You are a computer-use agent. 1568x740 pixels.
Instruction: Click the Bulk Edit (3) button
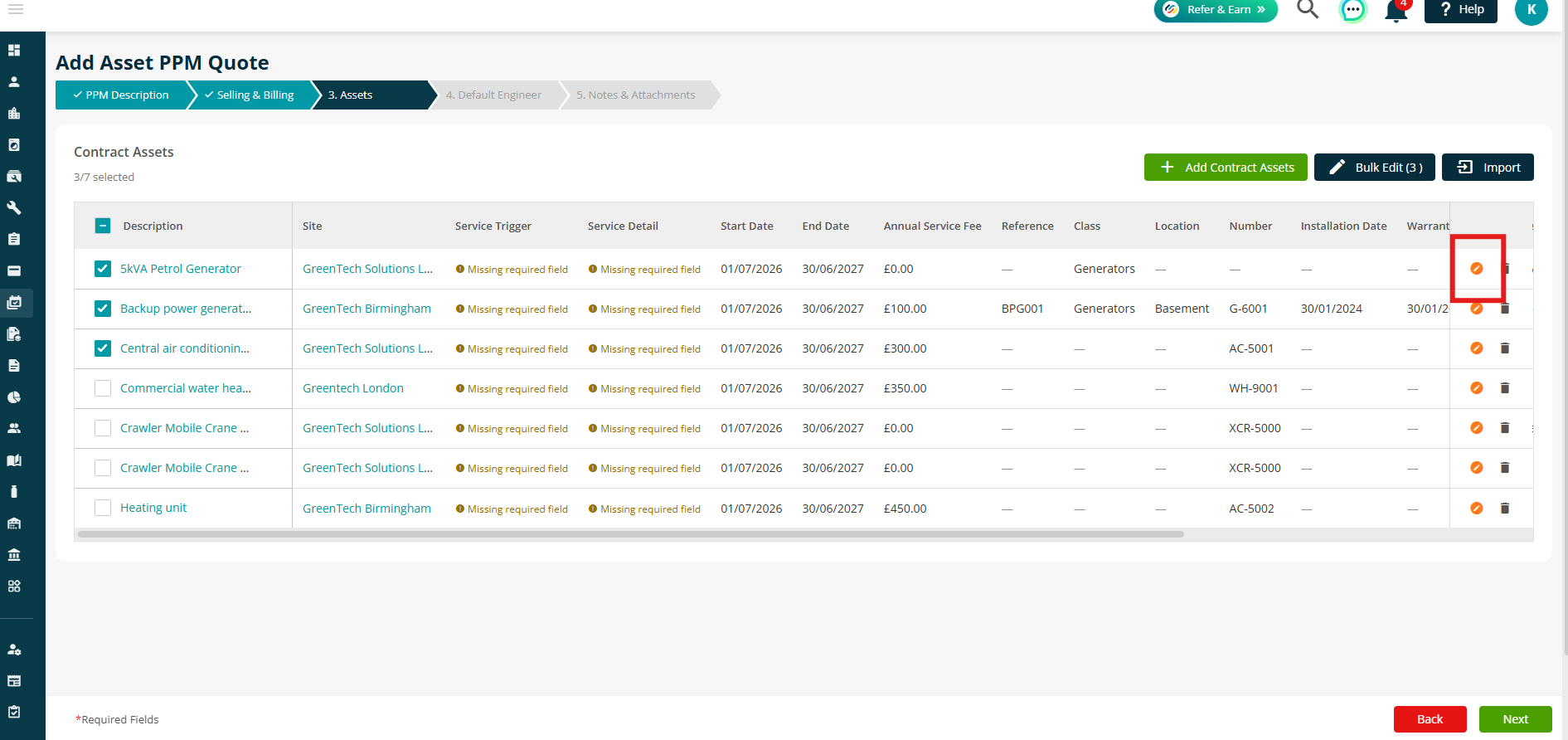point(1375,167)
